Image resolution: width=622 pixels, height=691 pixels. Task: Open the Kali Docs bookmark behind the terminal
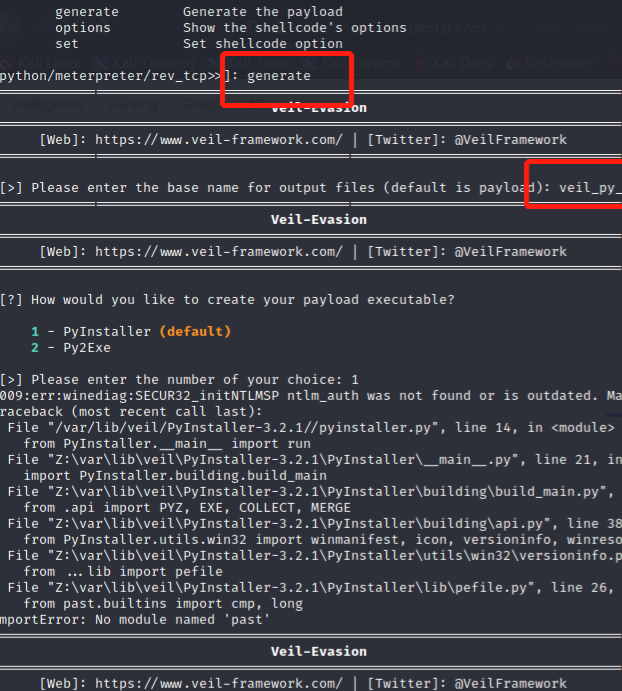point(453,63)
